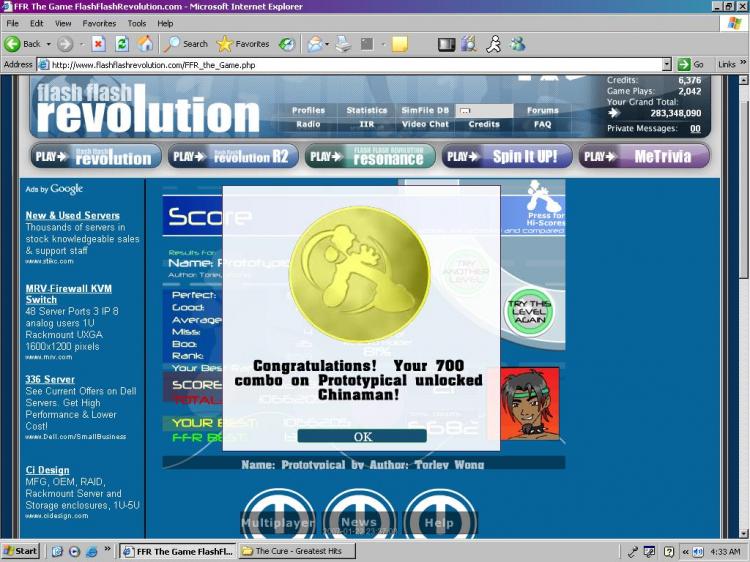Click the green Go arrow button
This screenshot has width=750, height=562.
[x=684, y=64]
